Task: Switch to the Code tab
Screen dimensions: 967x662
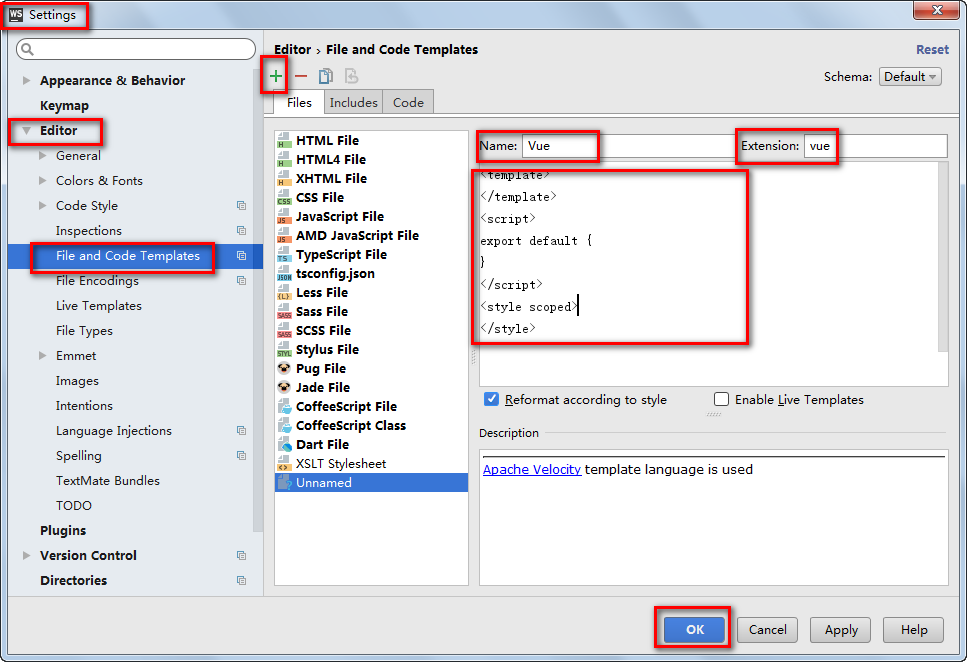Action: (x=408, y=102)
